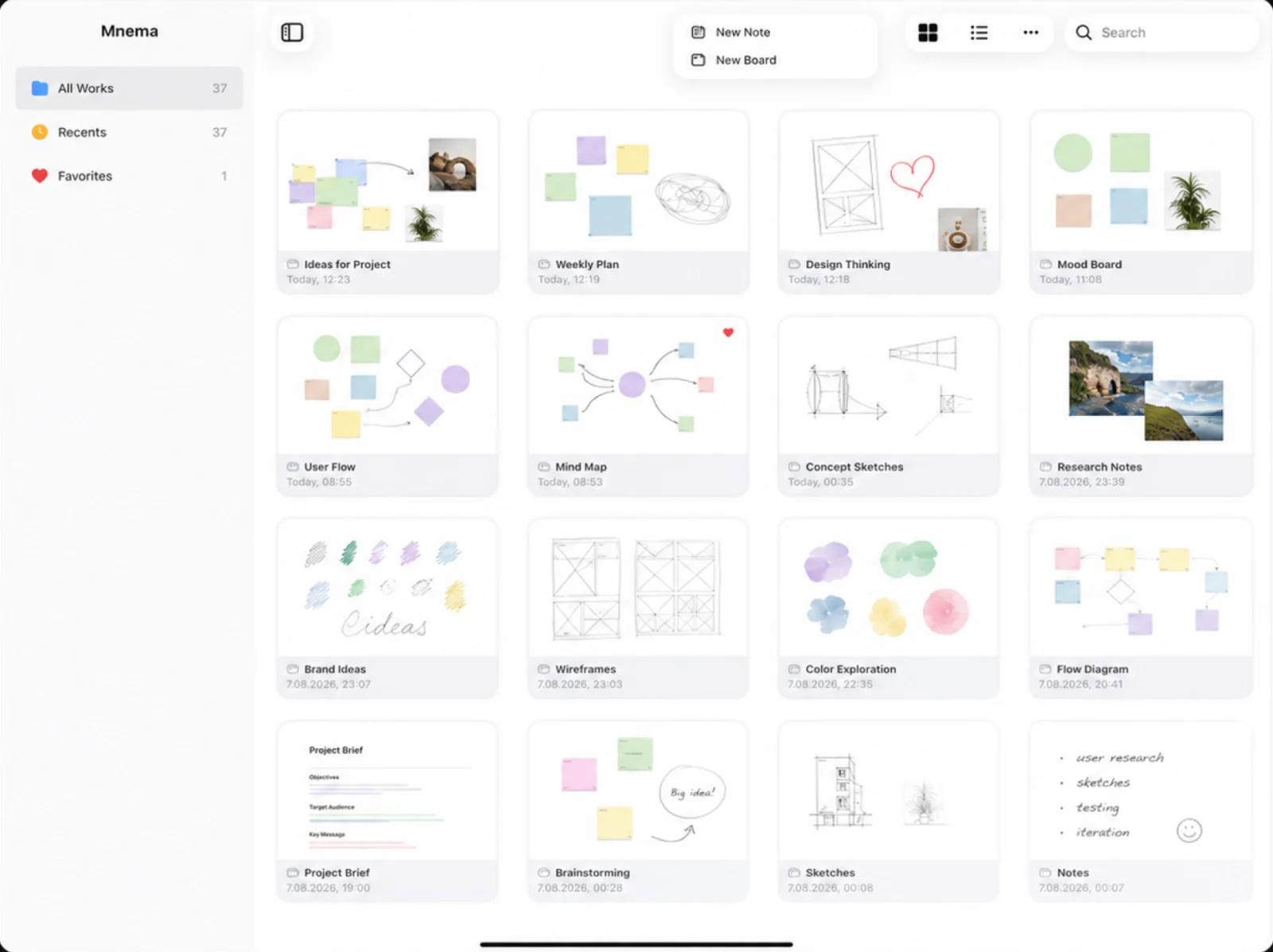The width and height of the screenshot is (1273, 952).
Task: Click the board icon beside Mood Board
Action: 1045,264
